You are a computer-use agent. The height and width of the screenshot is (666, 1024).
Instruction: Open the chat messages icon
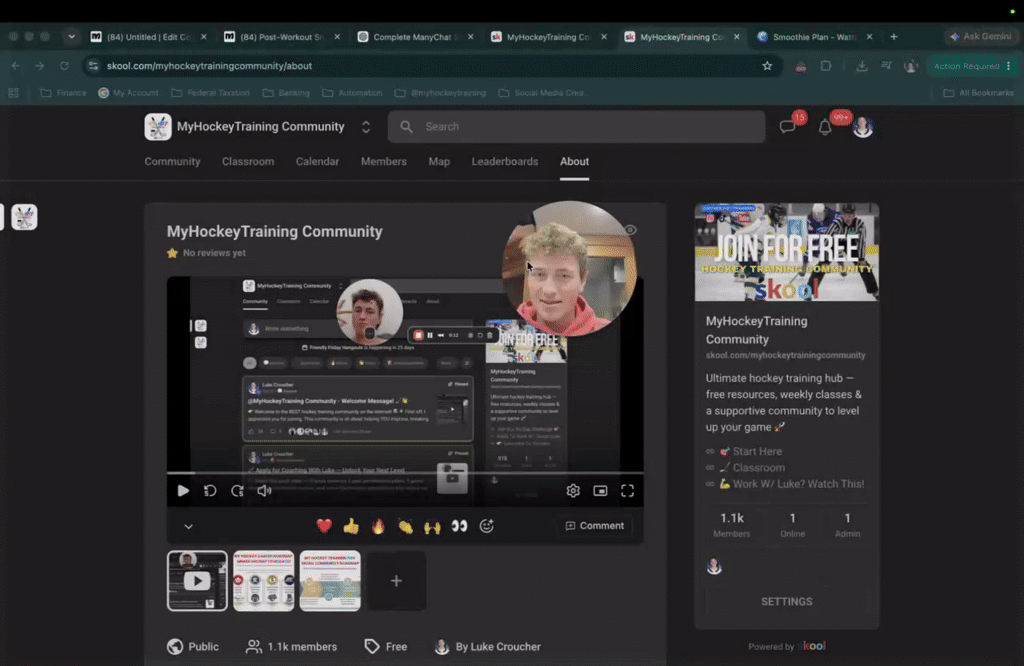click(x=788, y=127)
